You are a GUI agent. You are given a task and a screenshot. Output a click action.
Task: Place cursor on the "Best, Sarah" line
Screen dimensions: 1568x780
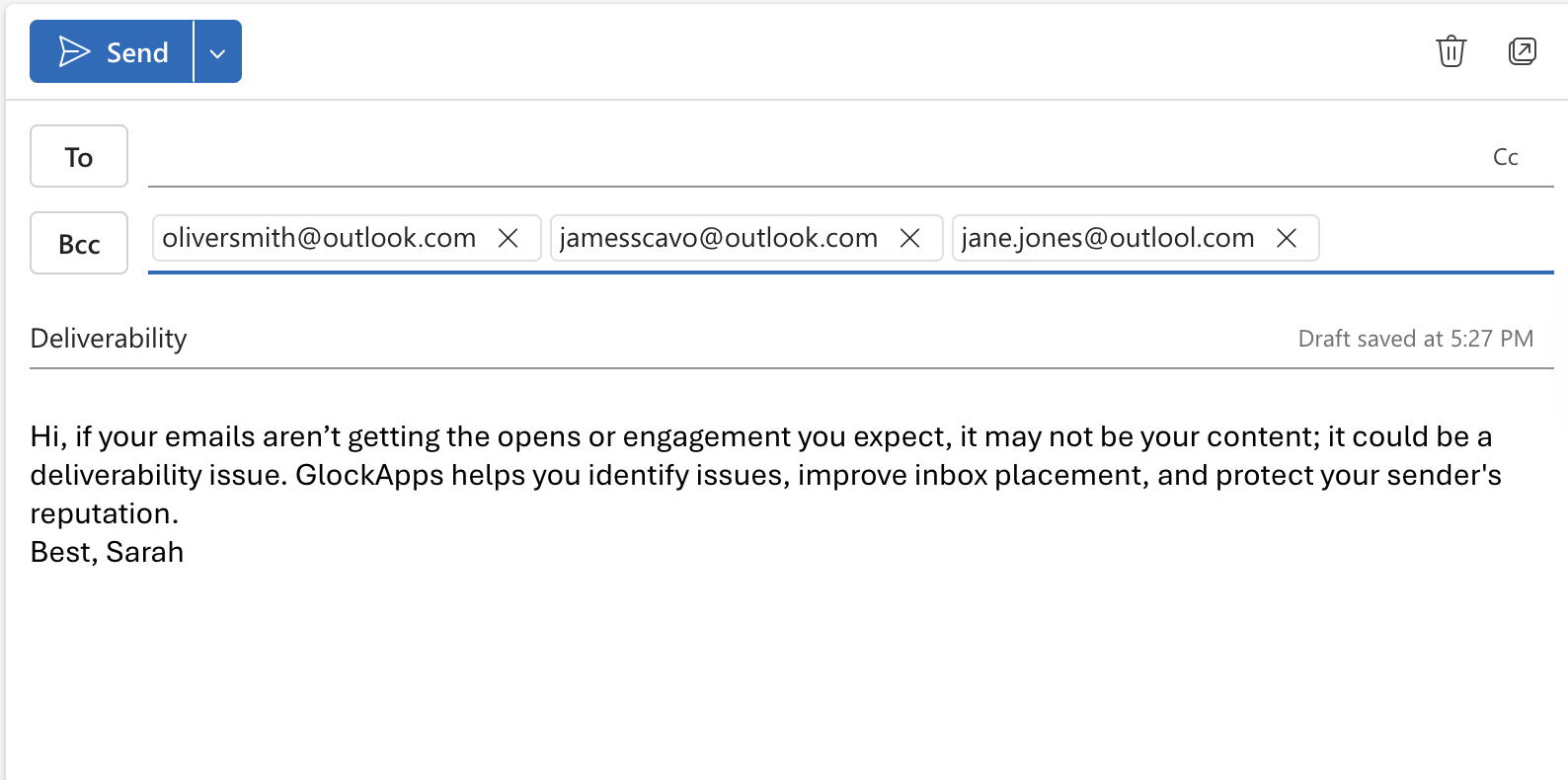(108, 553)
